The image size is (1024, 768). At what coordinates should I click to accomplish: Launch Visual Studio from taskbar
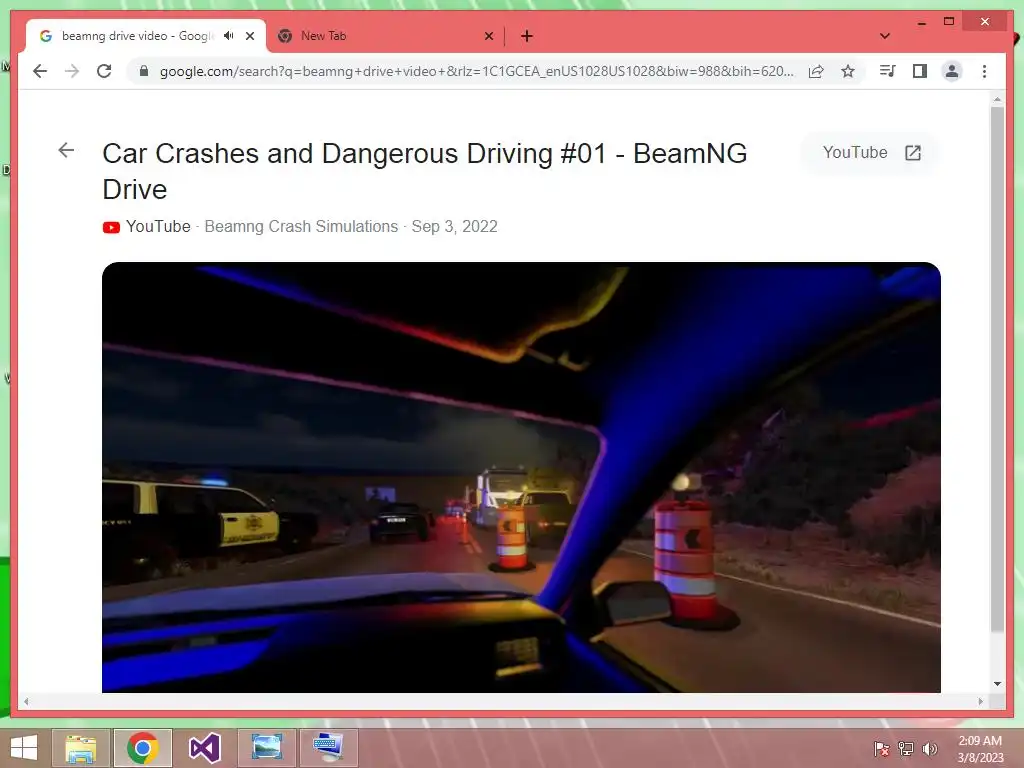(x=204, y=748)
